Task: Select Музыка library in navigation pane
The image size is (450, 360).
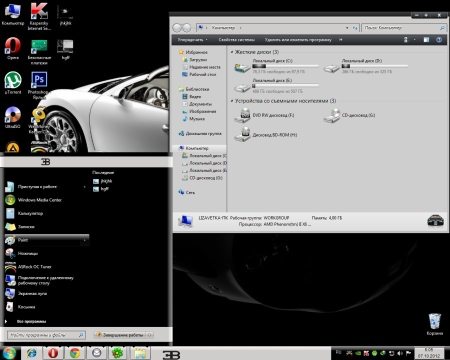Action: tap(194, 119)
